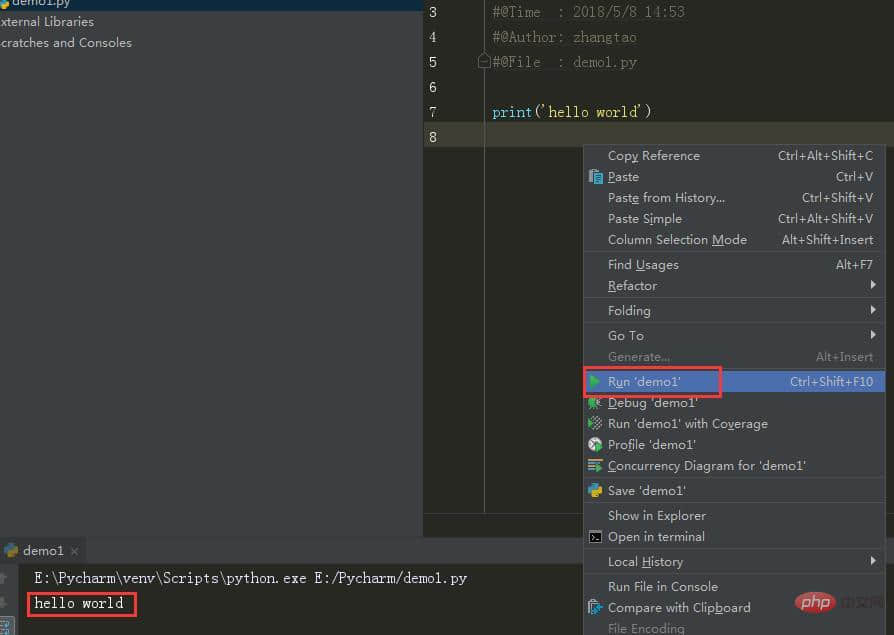Choose Paste from History...
Screen dimensions: 894x635
[734, 198]
